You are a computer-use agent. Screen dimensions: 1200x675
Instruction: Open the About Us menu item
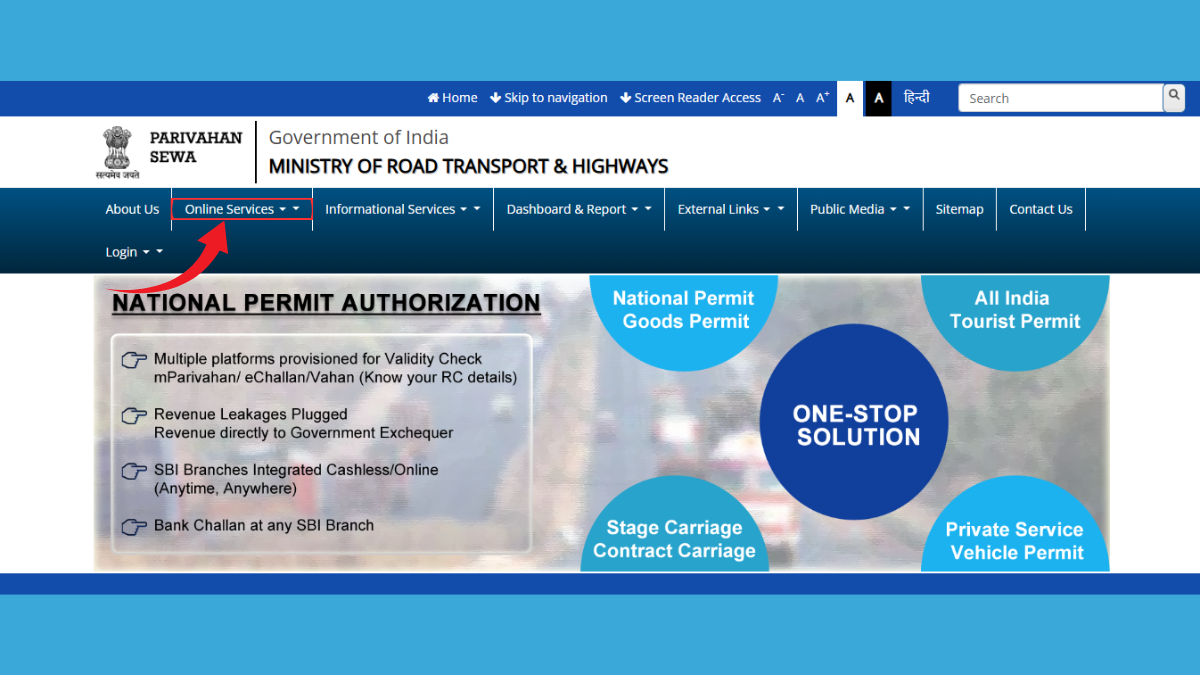tap(132, 209)
